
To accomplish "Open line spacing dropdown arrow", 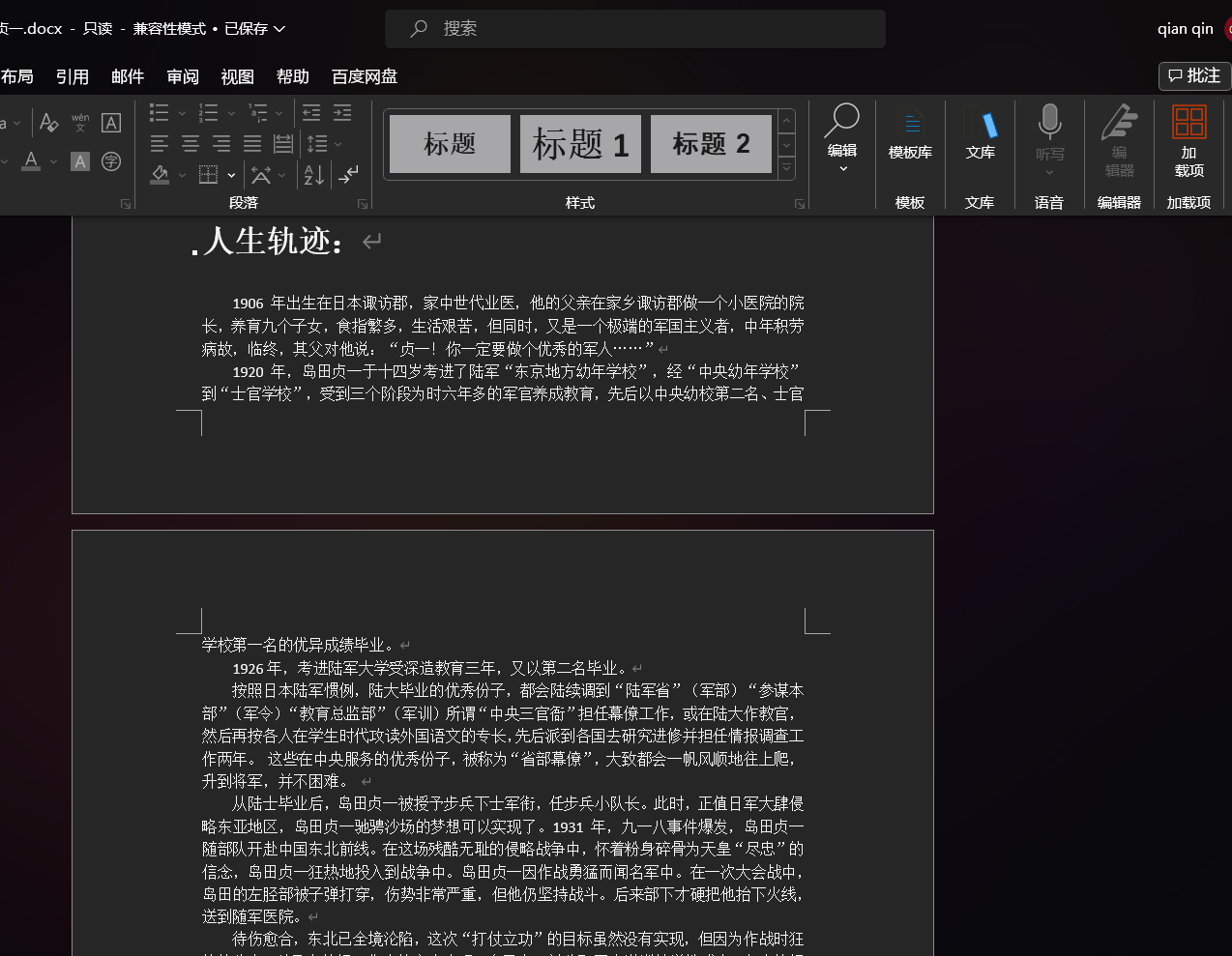I will click(x=337, y=144).
